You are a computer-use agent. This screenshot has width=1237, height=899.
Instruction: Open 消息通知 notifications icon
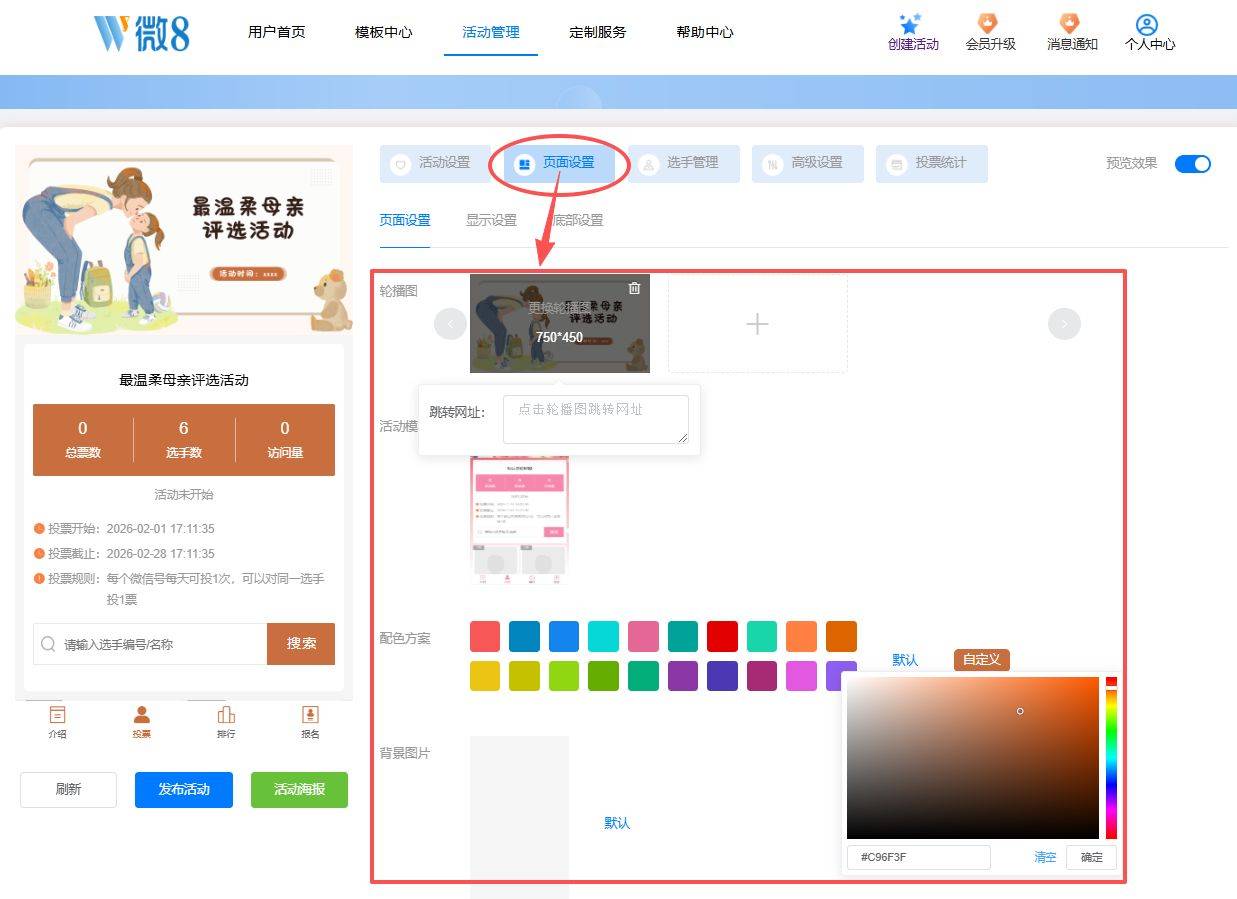tap(1070, 24)
